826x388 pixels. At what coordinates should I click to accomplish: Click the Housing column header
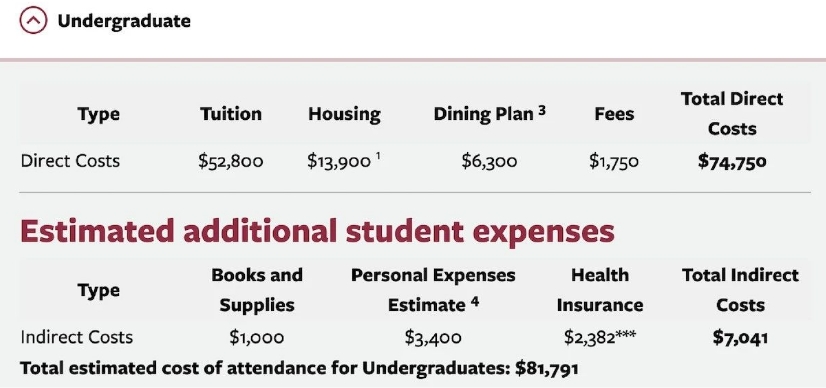click(345, 114)
